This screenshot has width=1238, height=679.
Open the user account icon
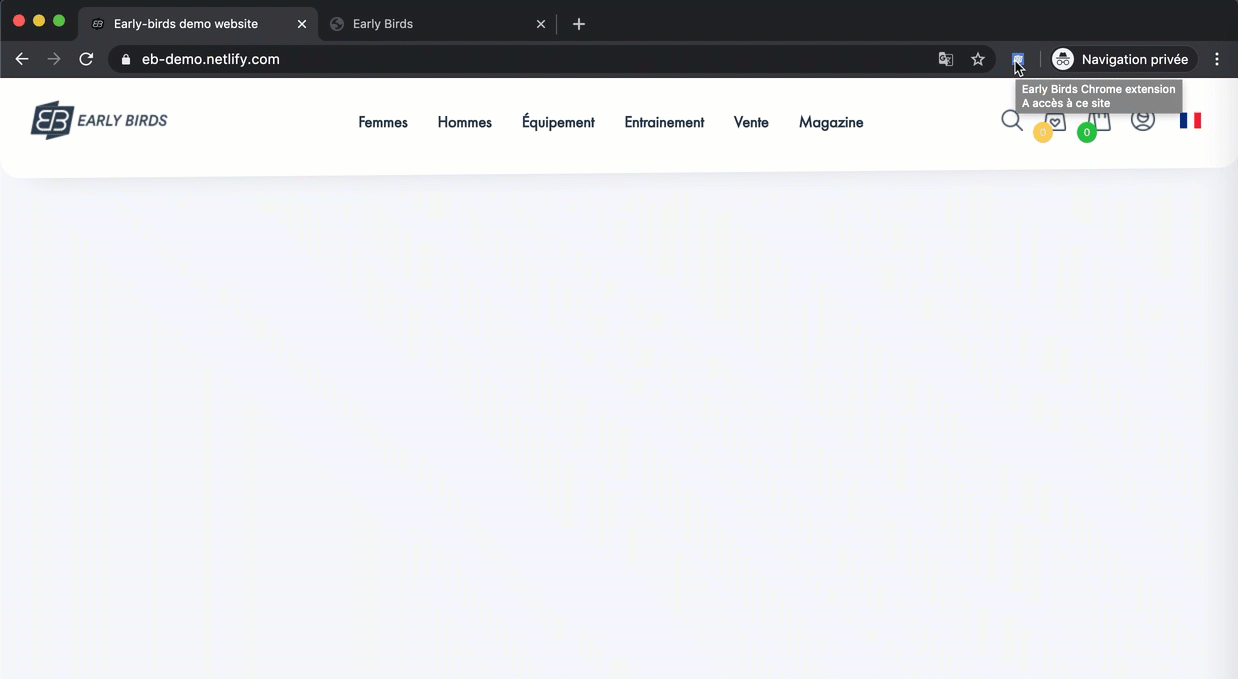click(1143, 119)
